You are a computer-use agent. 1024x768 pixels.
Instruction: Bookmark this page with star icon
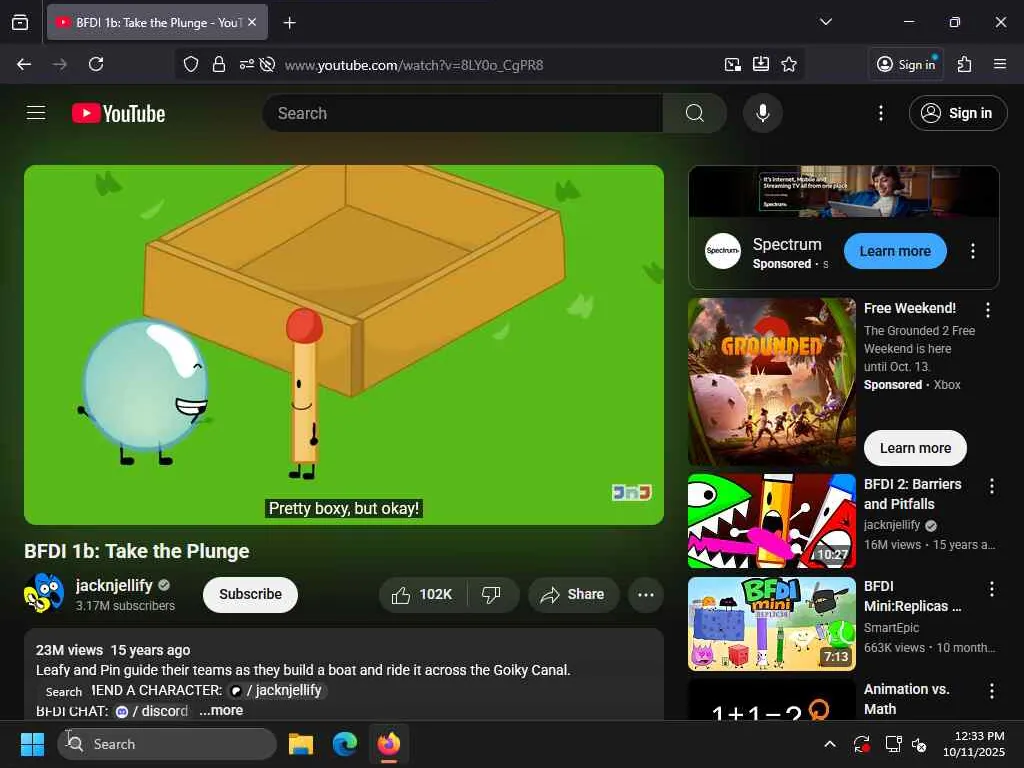(x=789, y=64)
